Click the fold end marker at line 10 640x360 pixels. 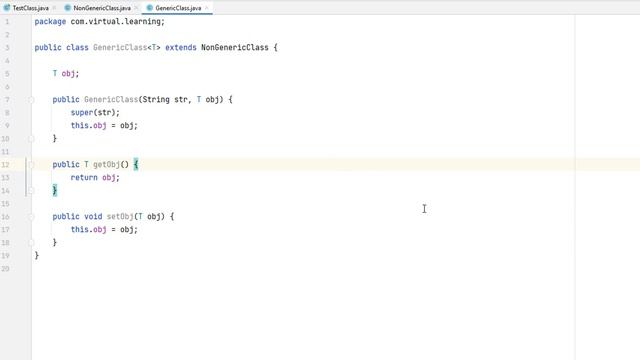(31, 139)
